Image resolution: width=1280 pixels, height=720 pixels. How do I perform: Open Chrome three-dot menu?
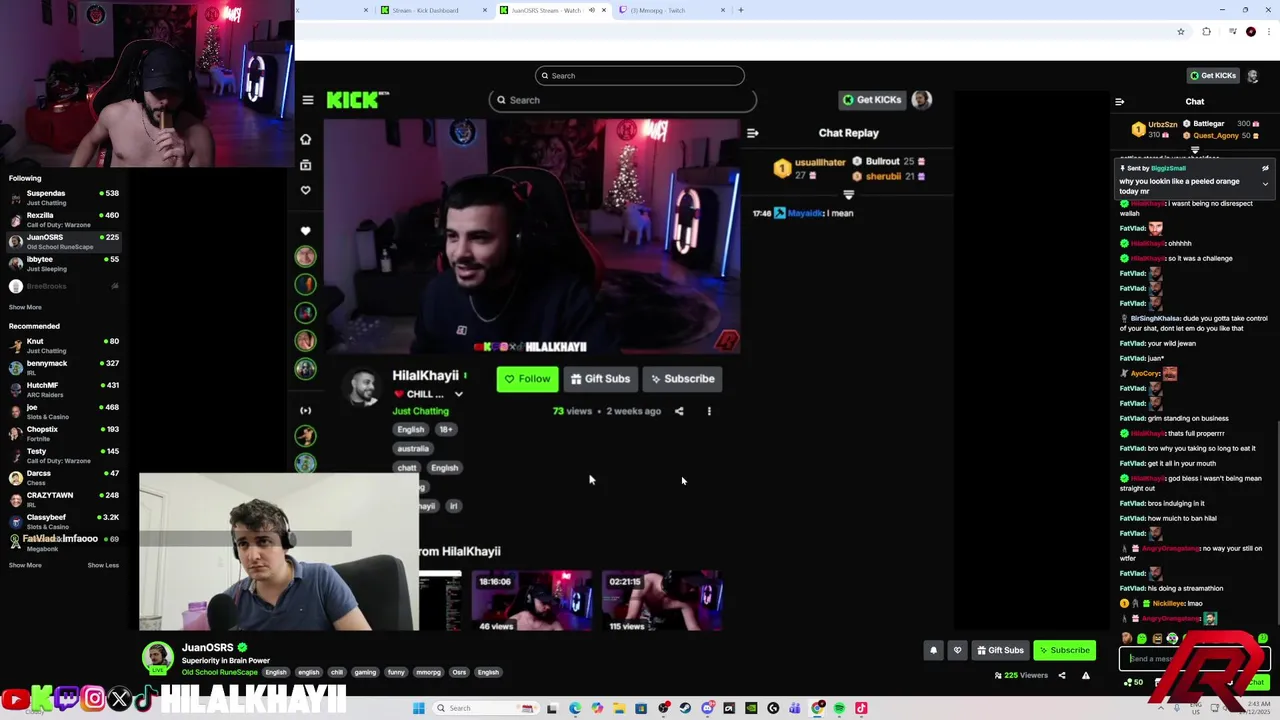coord(1267,32)
